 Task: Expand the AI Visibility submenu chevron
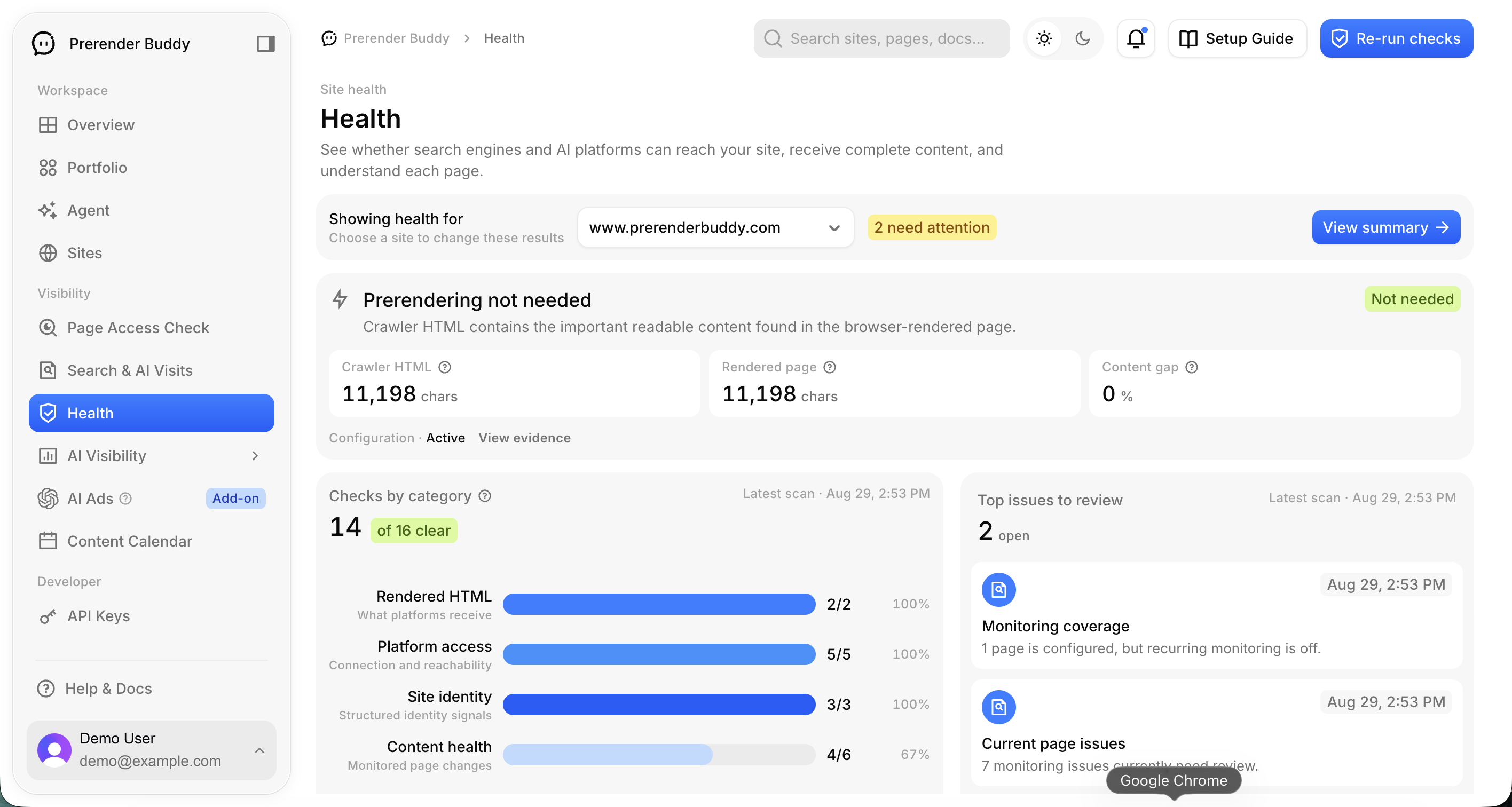click(255, 456)
